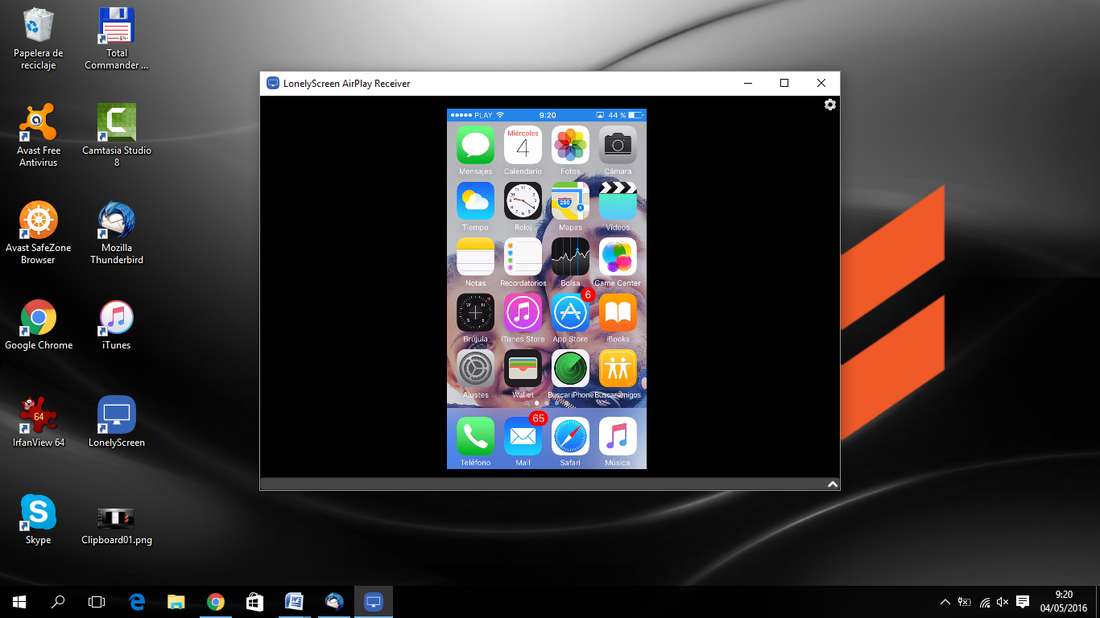1100x618 pixels.
Task: Select Avast SafeZone Browser desktop shortcut
Action: coord(38,234)
